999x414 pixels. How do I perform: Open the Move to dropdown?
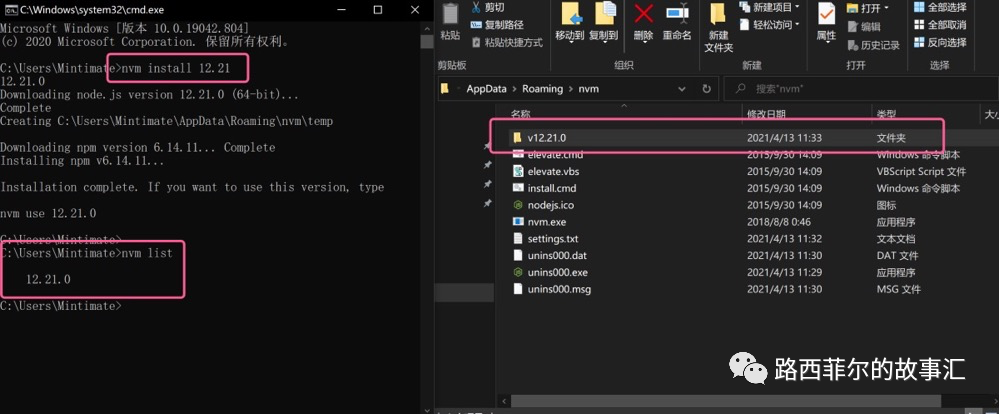click(x=570, y=22)
